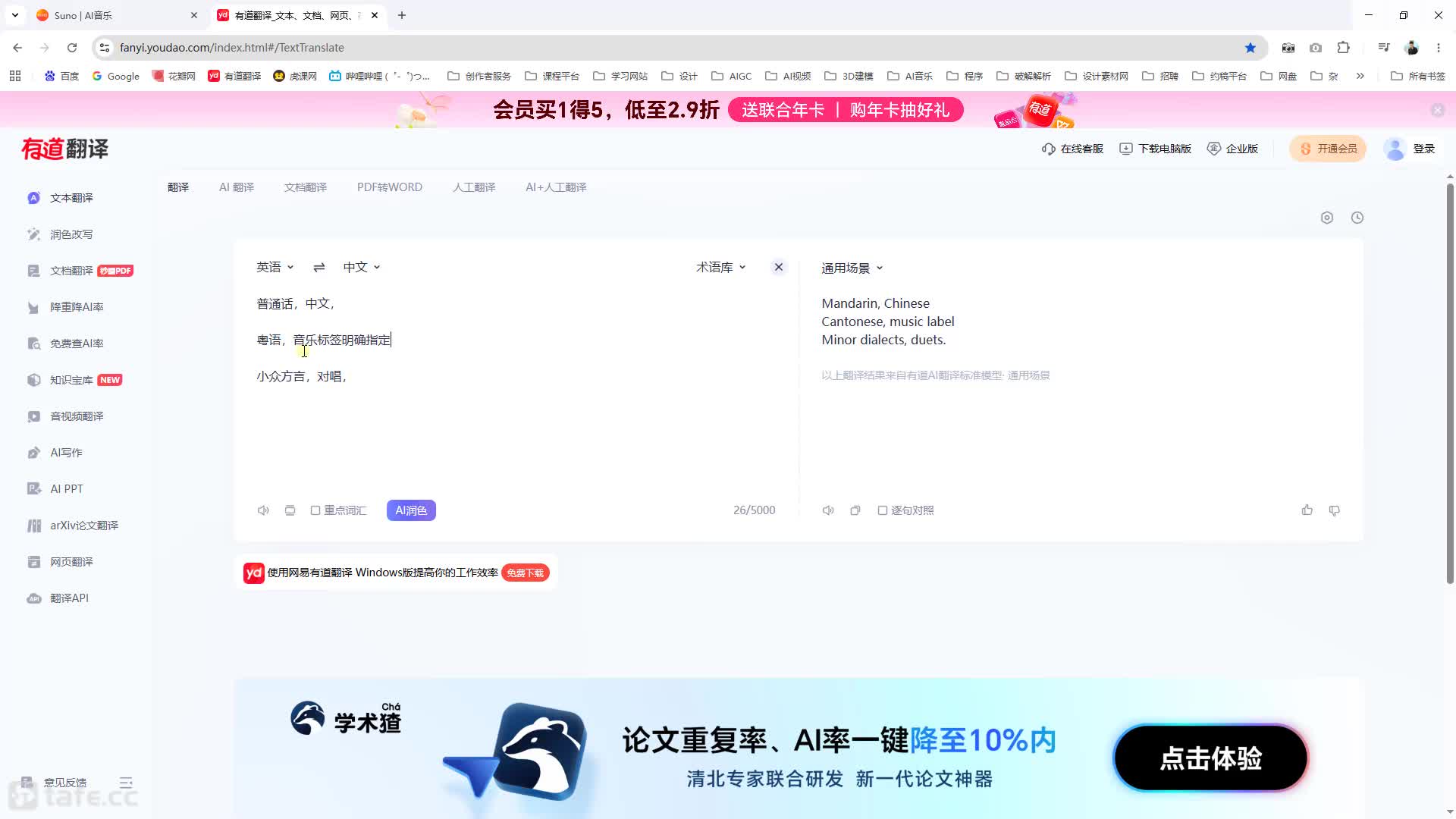Click the AI润色 button
This screenshot has height=819, width=1456.
point(411,510)
